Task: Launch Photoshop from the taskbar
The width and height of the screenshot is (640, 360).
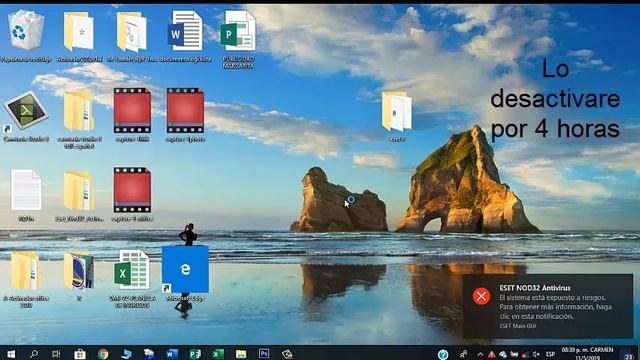Action: coord(264,353)
